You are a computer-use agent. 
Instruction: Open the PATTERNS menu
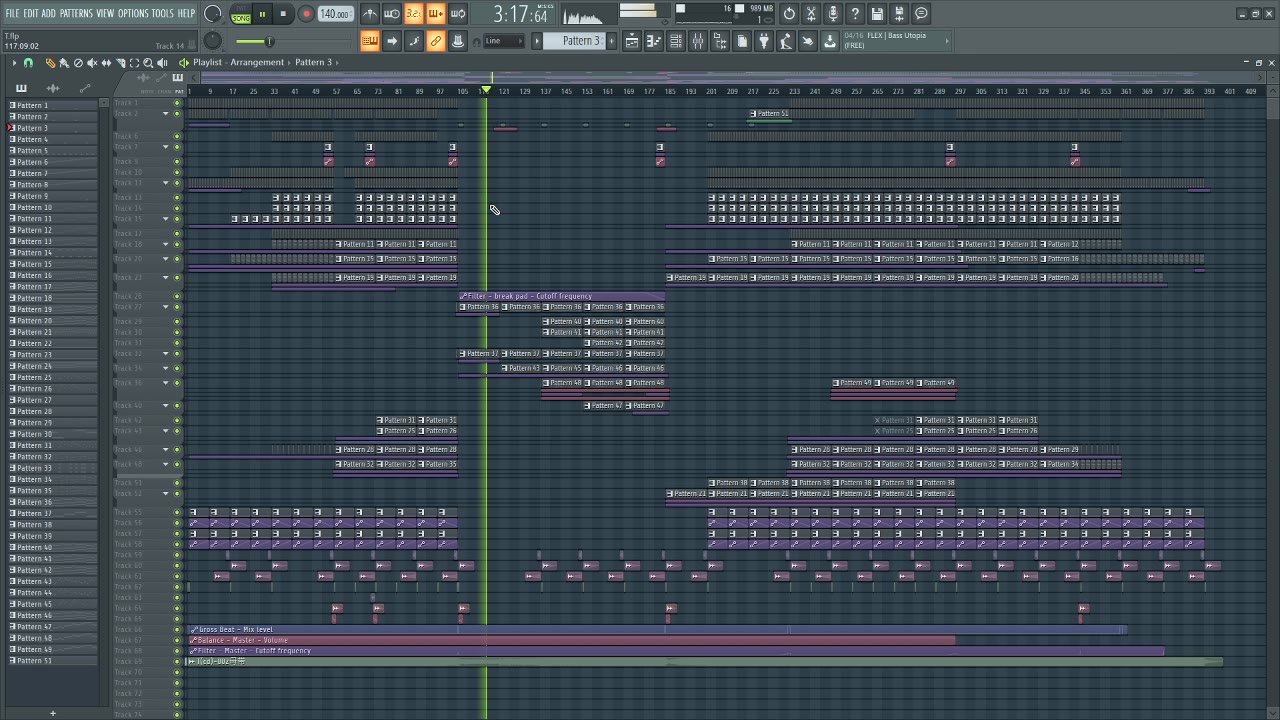click(76, 13)
